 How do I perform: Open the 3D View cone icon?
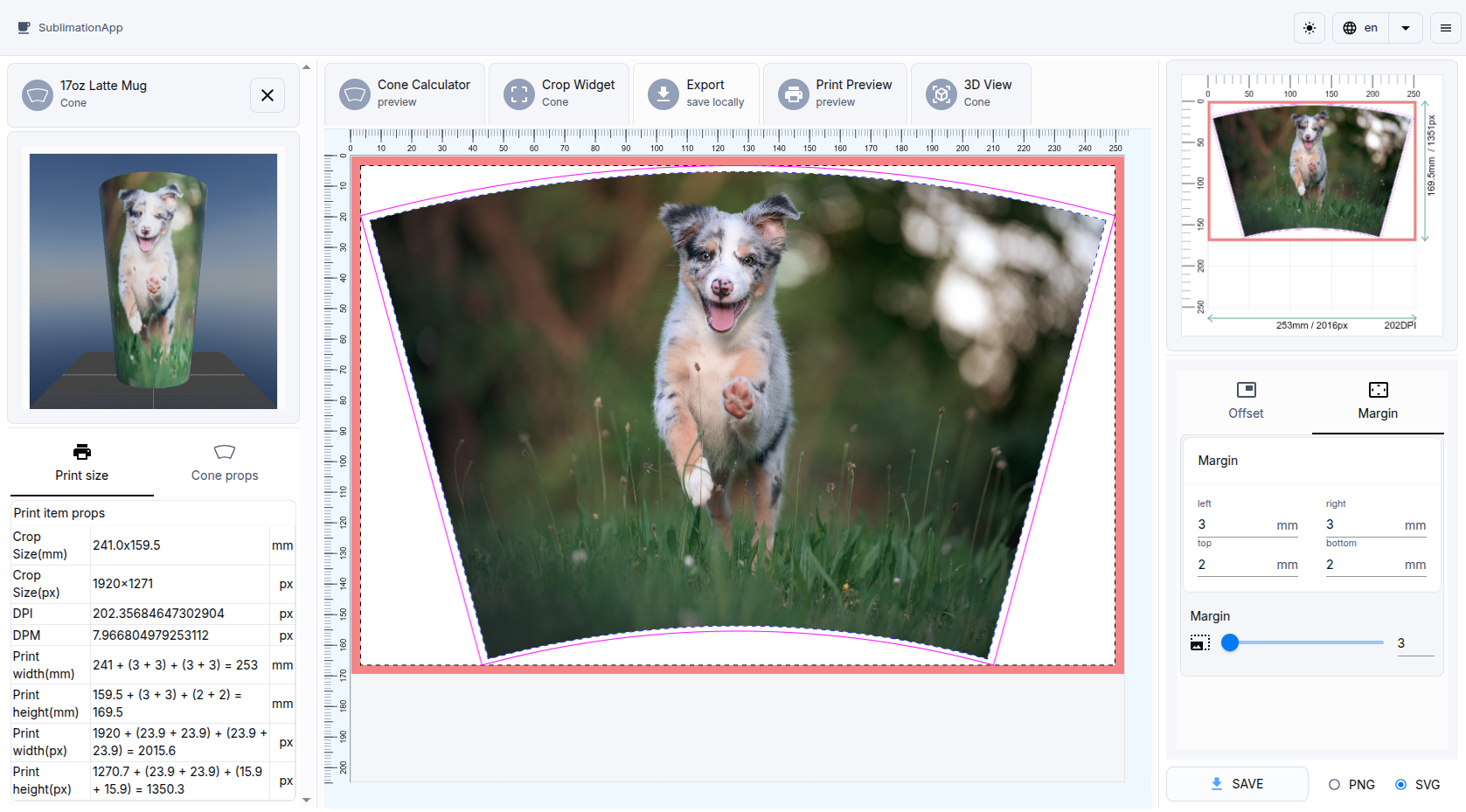941,94
